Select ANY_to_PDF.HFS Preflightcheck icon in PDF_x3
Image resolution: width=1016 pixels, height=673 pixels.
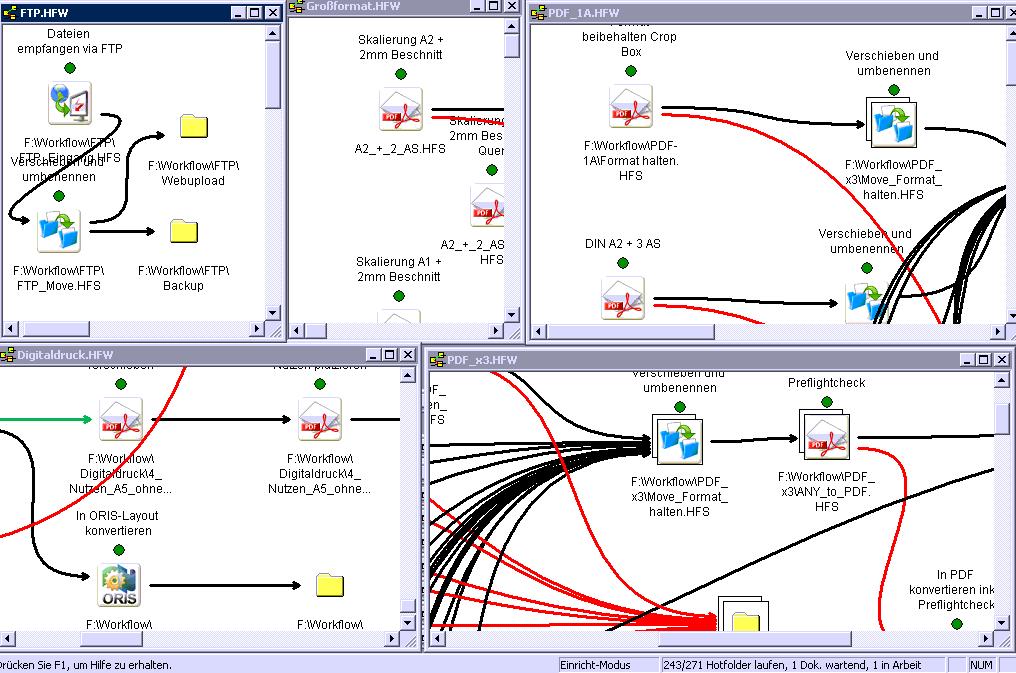tap(824, 435)
